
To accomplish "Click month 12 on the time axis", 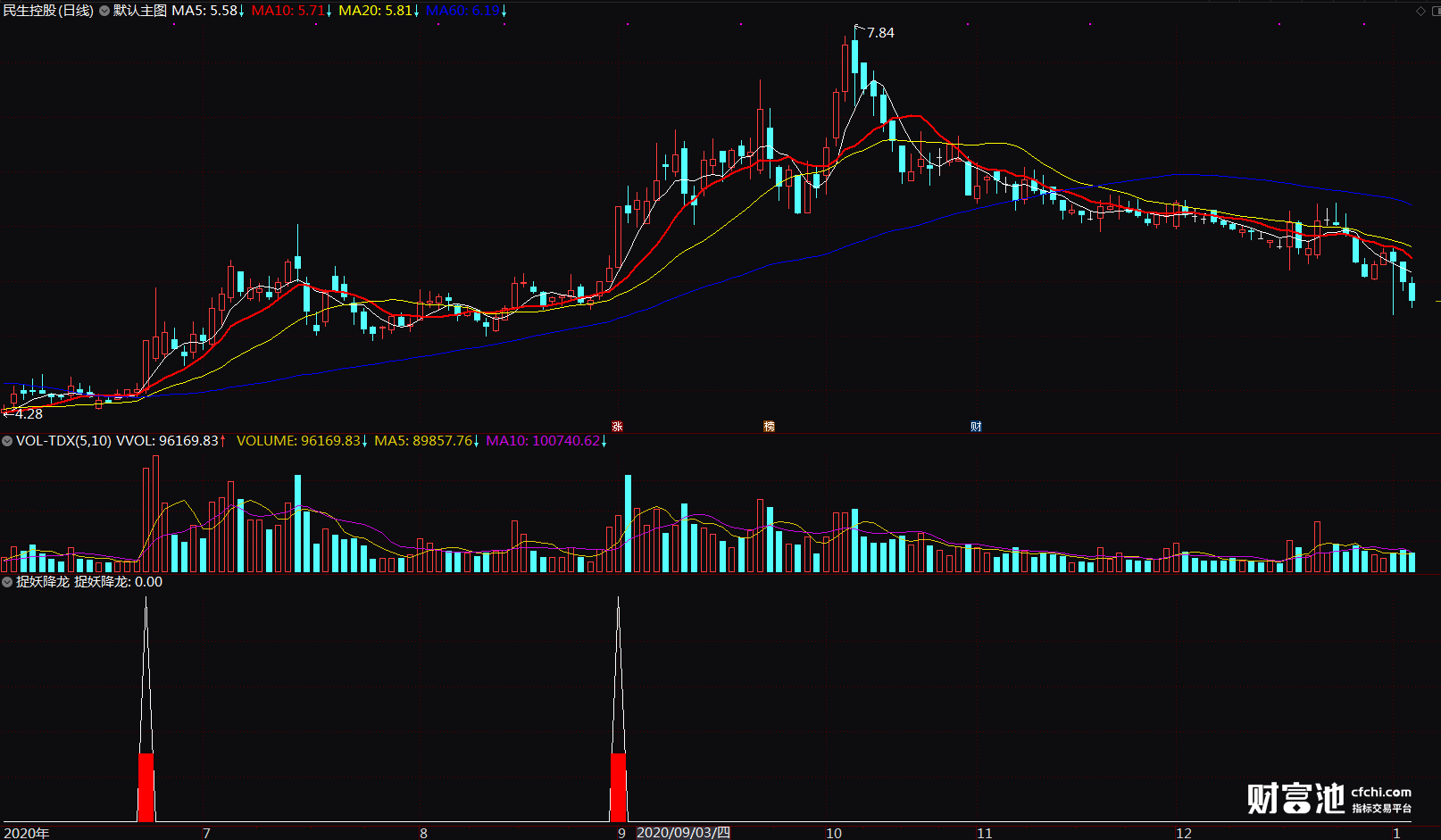I will (x=1184, y=833).
